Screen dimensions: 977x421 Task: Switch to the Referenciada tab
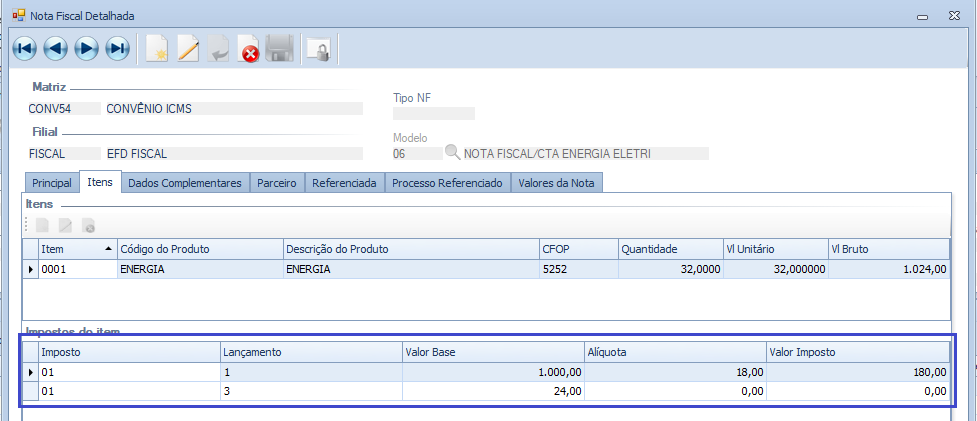[x=345, y=183]
